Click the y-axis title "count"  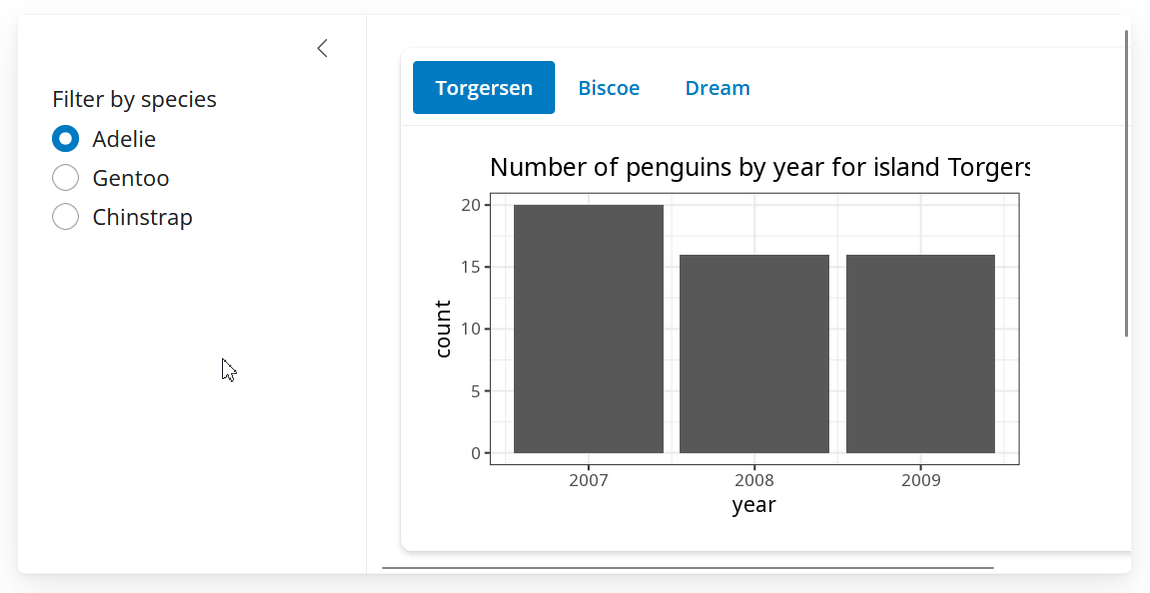pos(443,329)
